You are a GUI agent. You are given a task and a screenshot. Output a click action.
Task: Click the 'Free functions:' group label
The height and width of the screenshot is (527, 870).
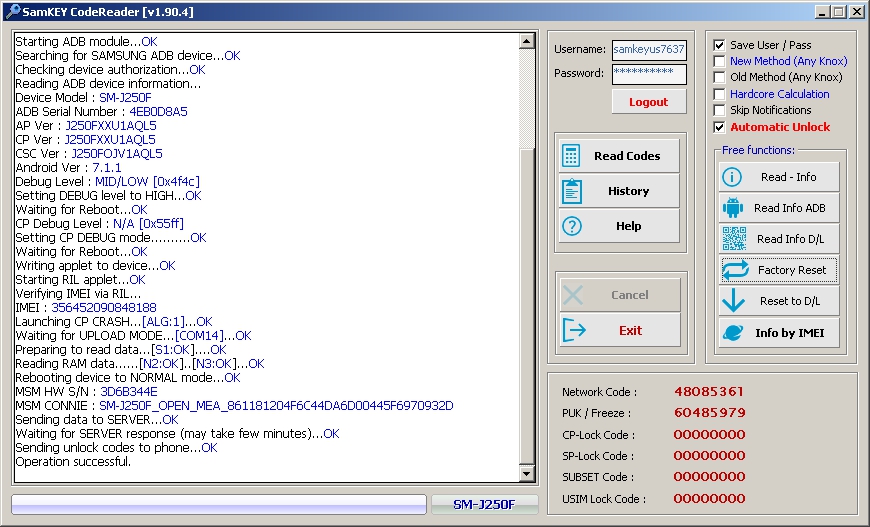tap(758, 150)
